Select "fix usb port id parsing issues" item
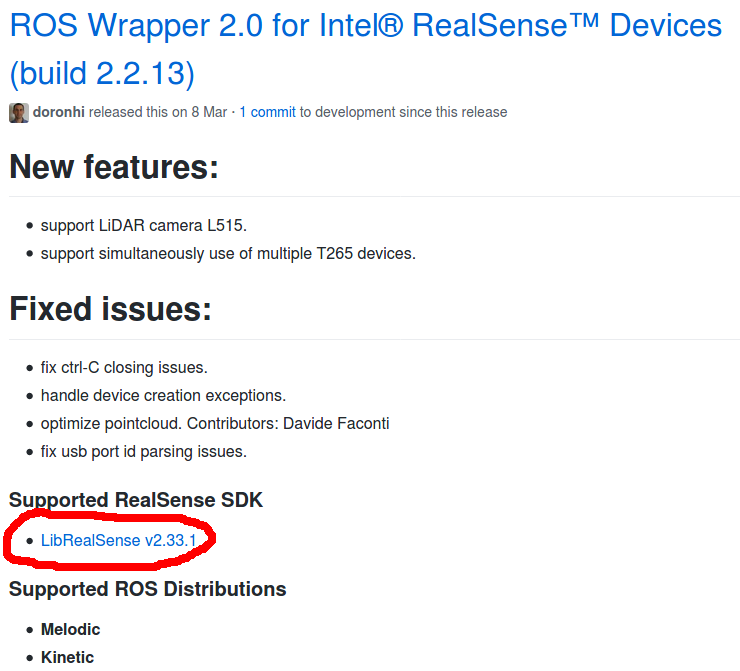 pos(143,452)
